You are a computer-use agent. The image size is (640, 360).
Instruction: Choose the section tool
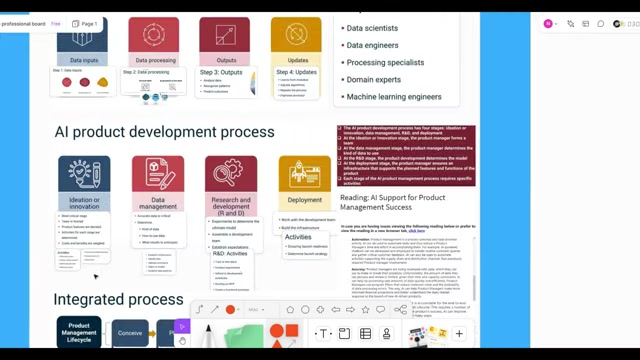pyautogui.click(x=344, y=333)
